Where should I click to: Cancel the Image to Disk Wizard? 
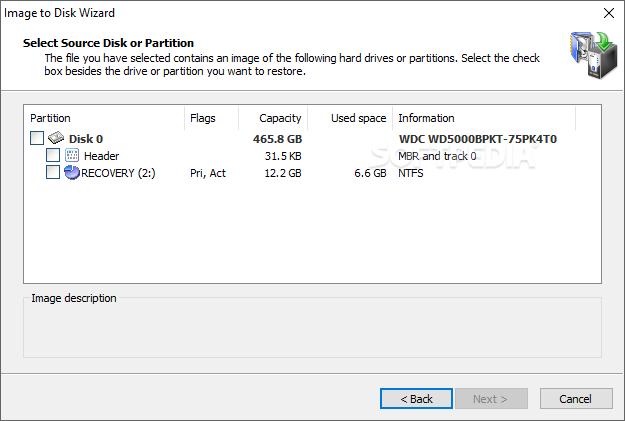pyautogui.click(x=576, y=399)
